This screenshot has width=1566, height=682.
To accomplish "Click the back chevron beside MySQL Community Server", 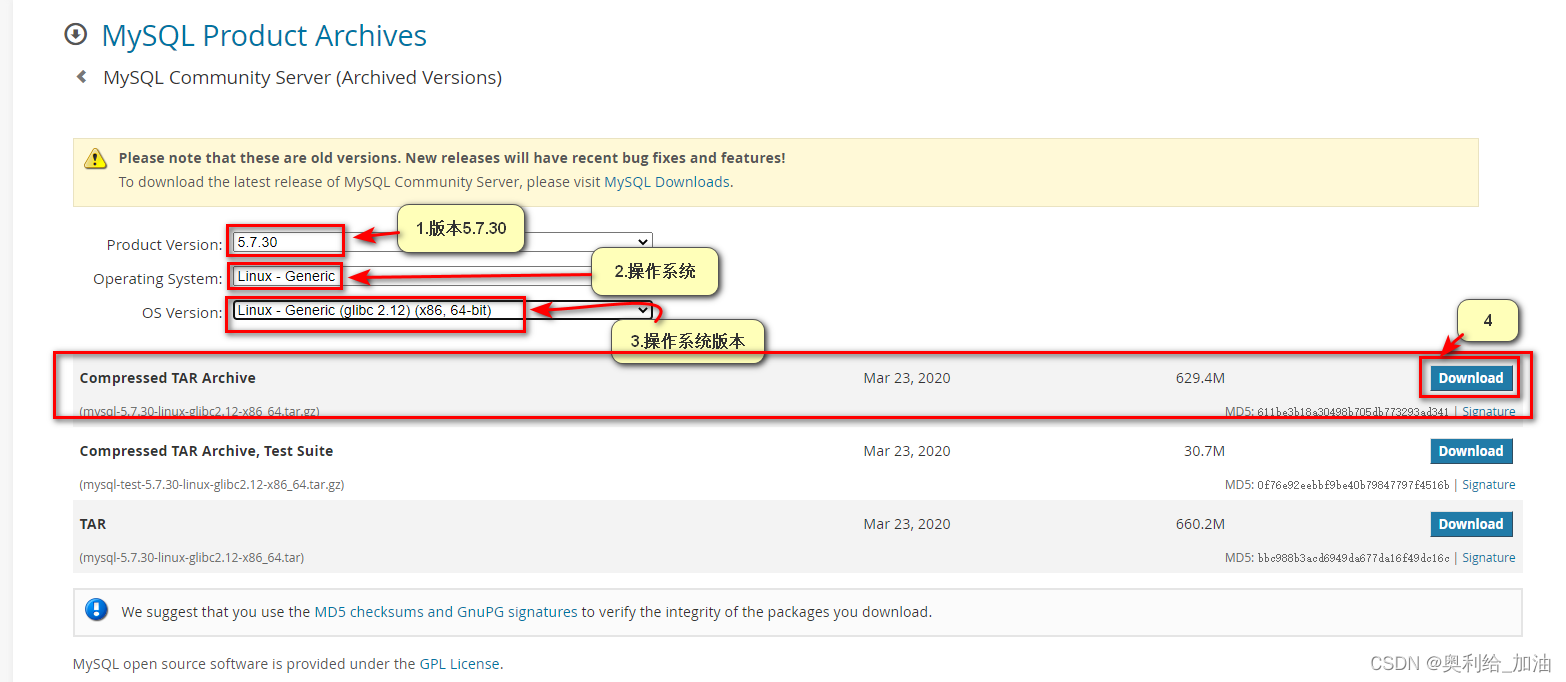I will click(x=81, y=76).
